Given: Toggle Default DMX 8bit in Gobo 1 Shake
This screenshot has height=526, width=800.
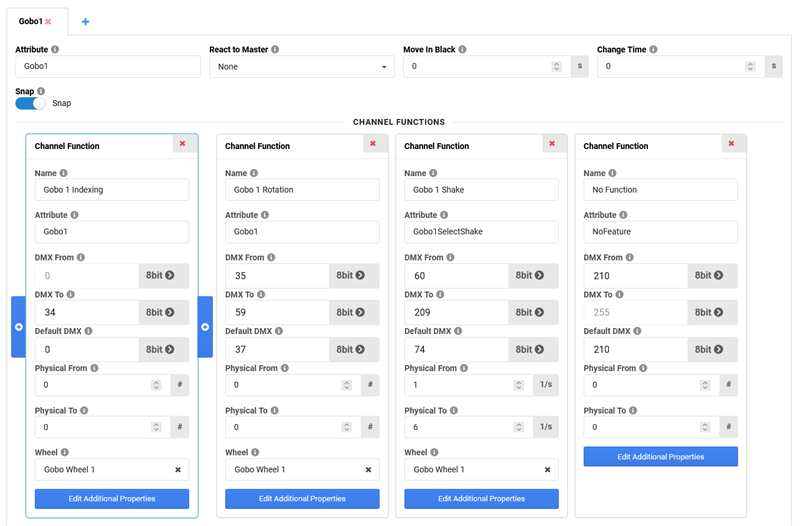Looking at the screenshot, I should click(532, 349).
